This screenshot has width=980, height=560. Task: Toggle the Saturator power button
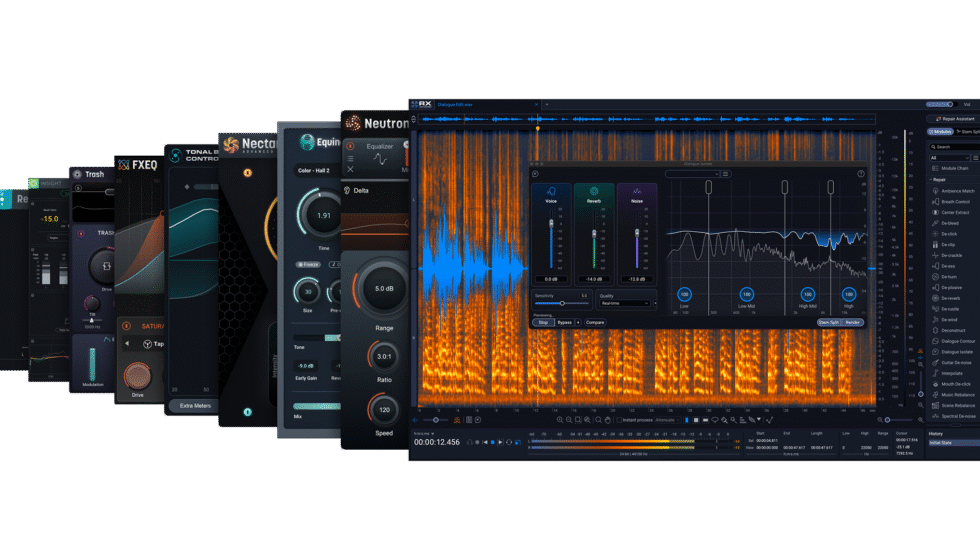point(126,326)
